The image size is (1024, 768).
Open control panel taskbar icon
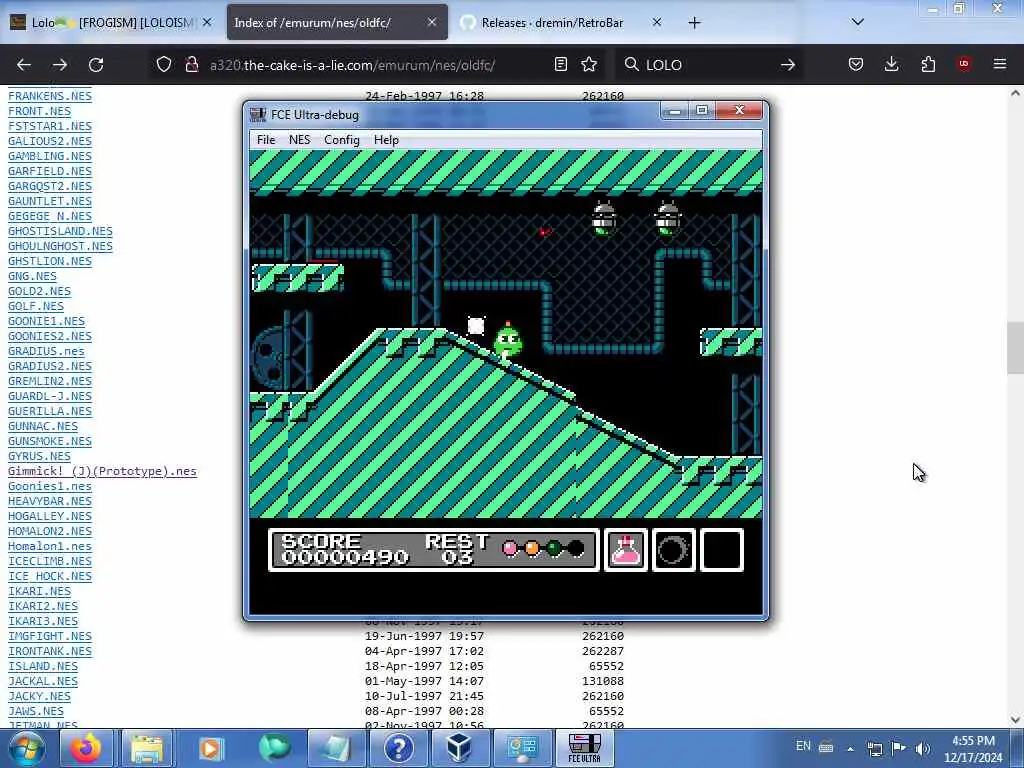point(522,748)
